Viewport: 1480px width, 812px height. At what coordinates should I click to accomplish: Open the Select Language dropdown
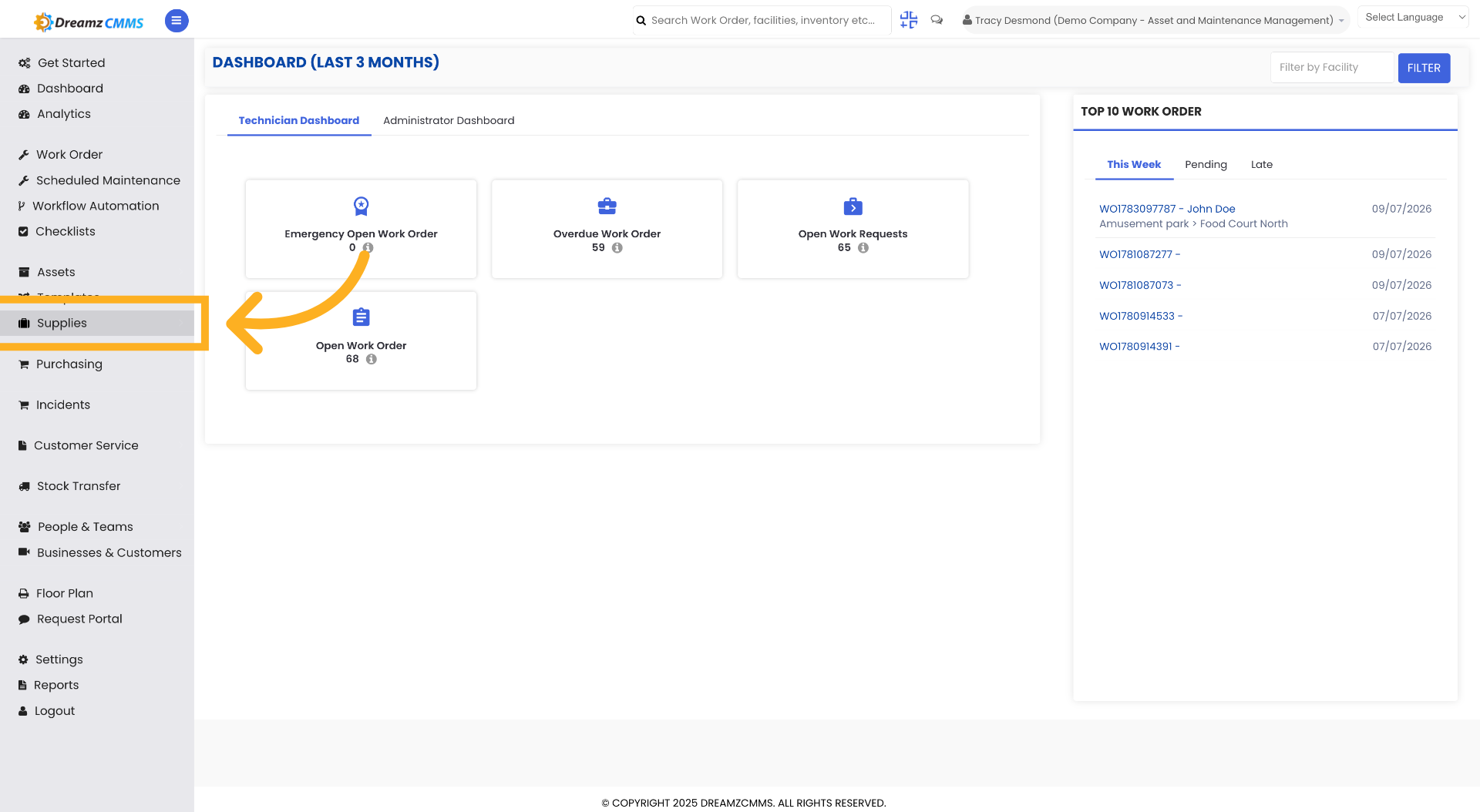[1414, 17]
